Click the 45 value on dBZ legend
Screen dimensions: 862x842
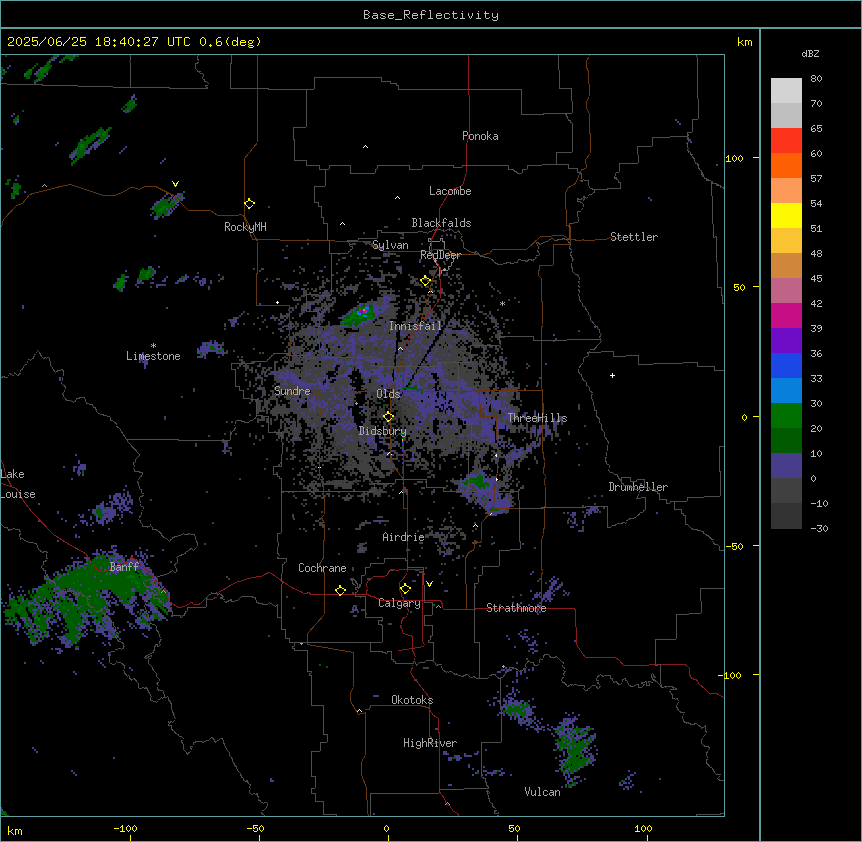click(x=816, y=279)
